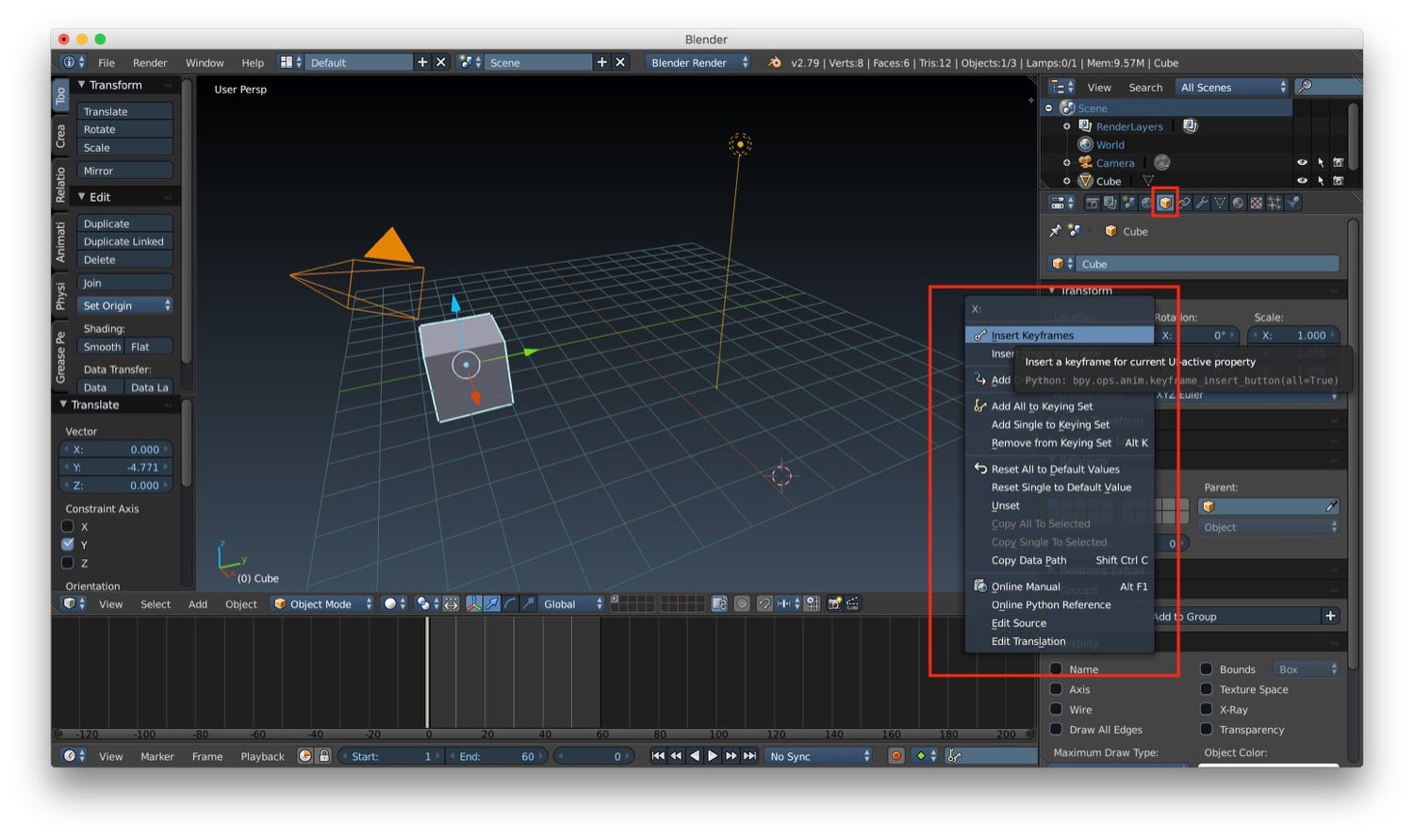Open the Render menu in the top bar
This screenshot has height=840, width=1414.
149,62
